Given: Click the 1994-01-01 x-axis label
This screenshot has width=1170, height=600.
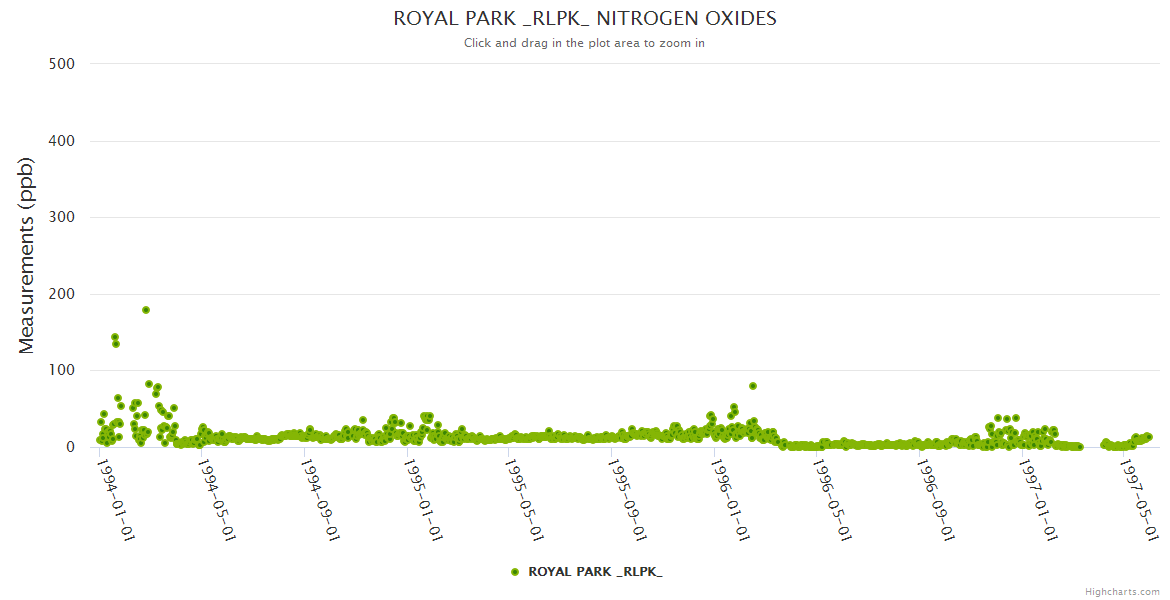Looking at the screenshot, I should coord(116,499).
